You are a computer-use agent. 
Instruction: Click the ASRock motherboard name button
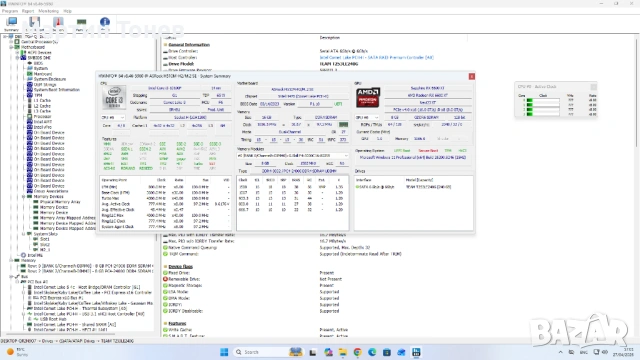coord(293,89)
